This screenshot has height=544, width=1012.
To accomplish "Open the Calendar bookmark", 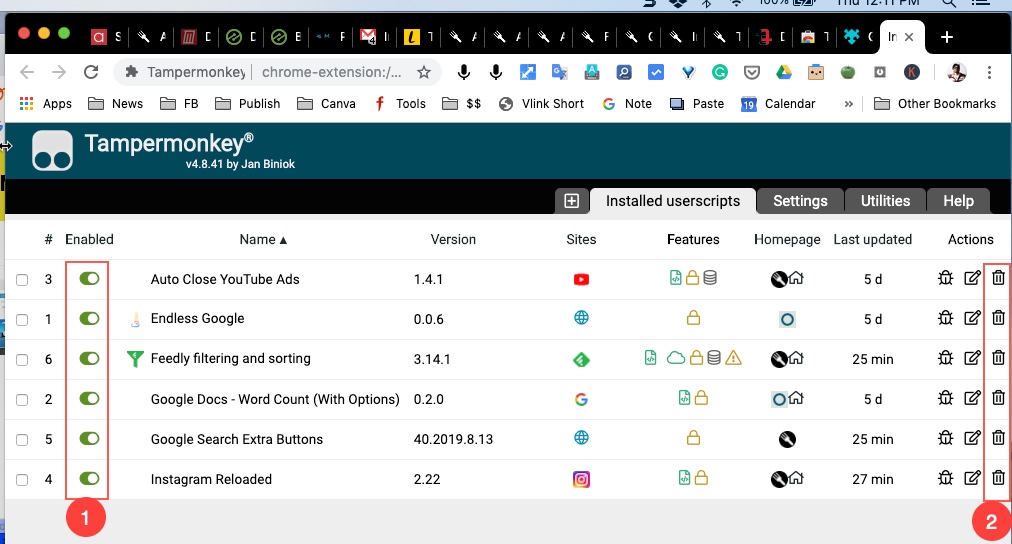I will [x=778, y=103].
